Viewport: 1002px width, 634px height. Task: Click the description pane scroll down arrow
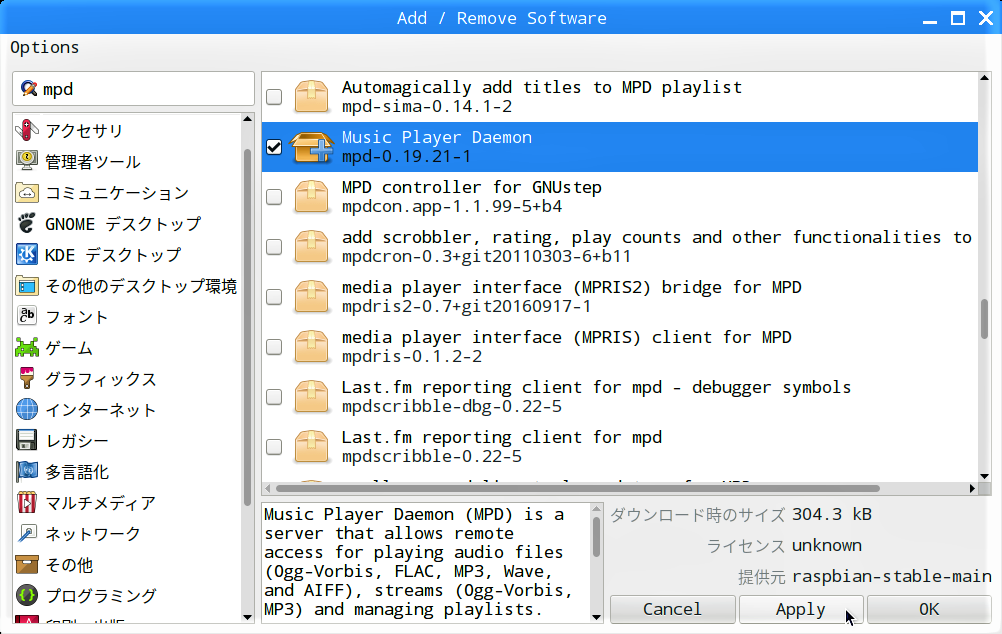pyautogui.click(x=596, y=617)
